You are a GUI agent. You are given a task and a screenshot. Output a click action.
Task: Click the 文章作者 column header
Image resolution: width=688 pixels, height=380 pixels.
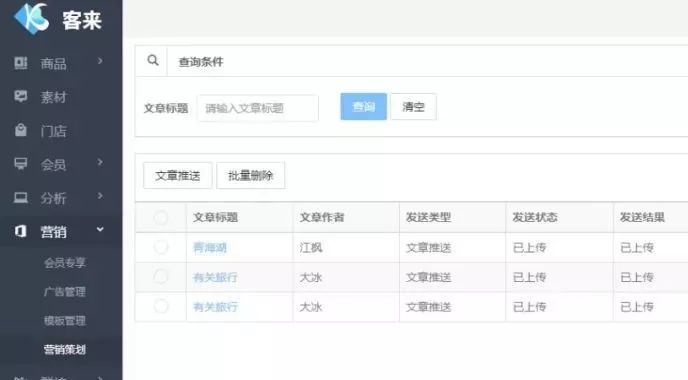click(x=322, y=217)
